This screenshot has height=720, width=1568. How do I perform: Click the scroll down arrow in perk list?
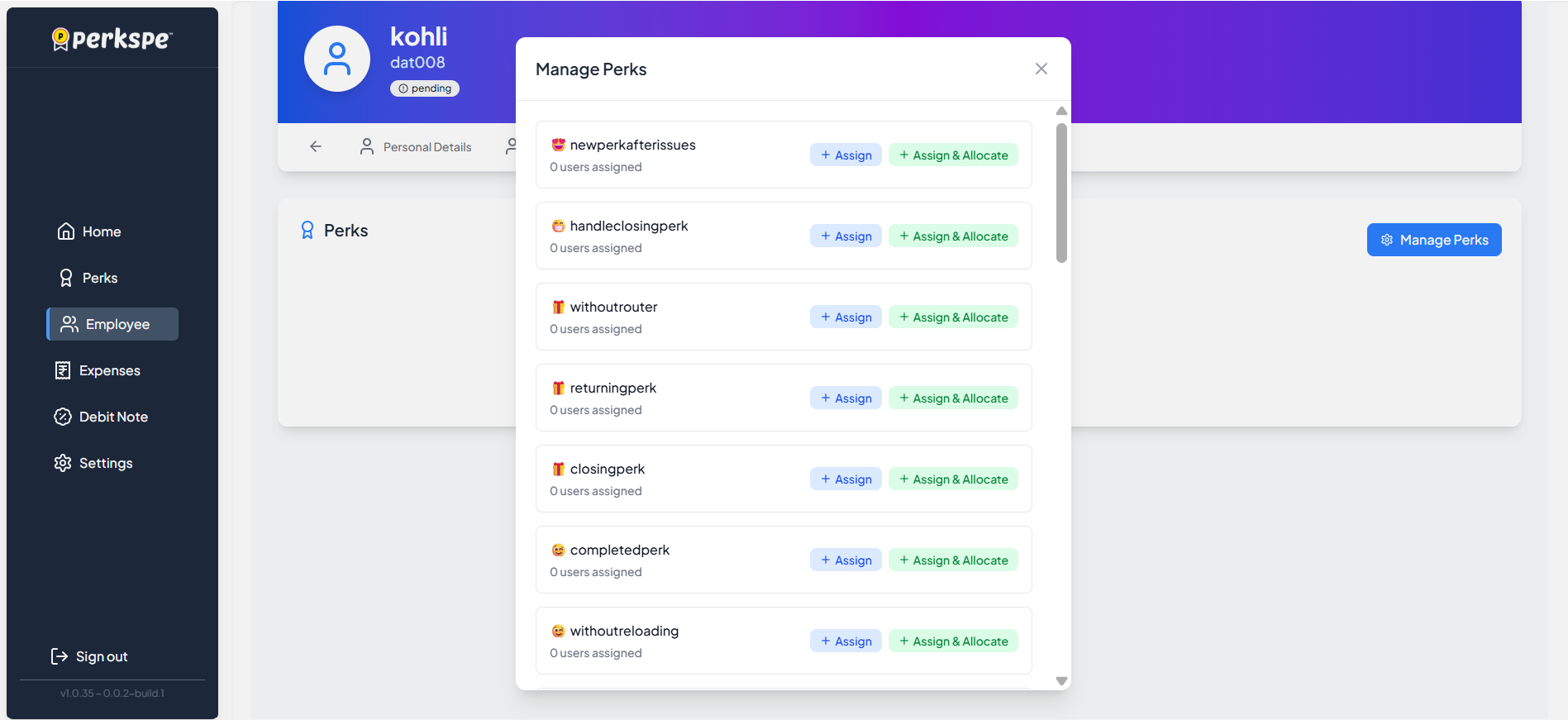point(1062,681)
